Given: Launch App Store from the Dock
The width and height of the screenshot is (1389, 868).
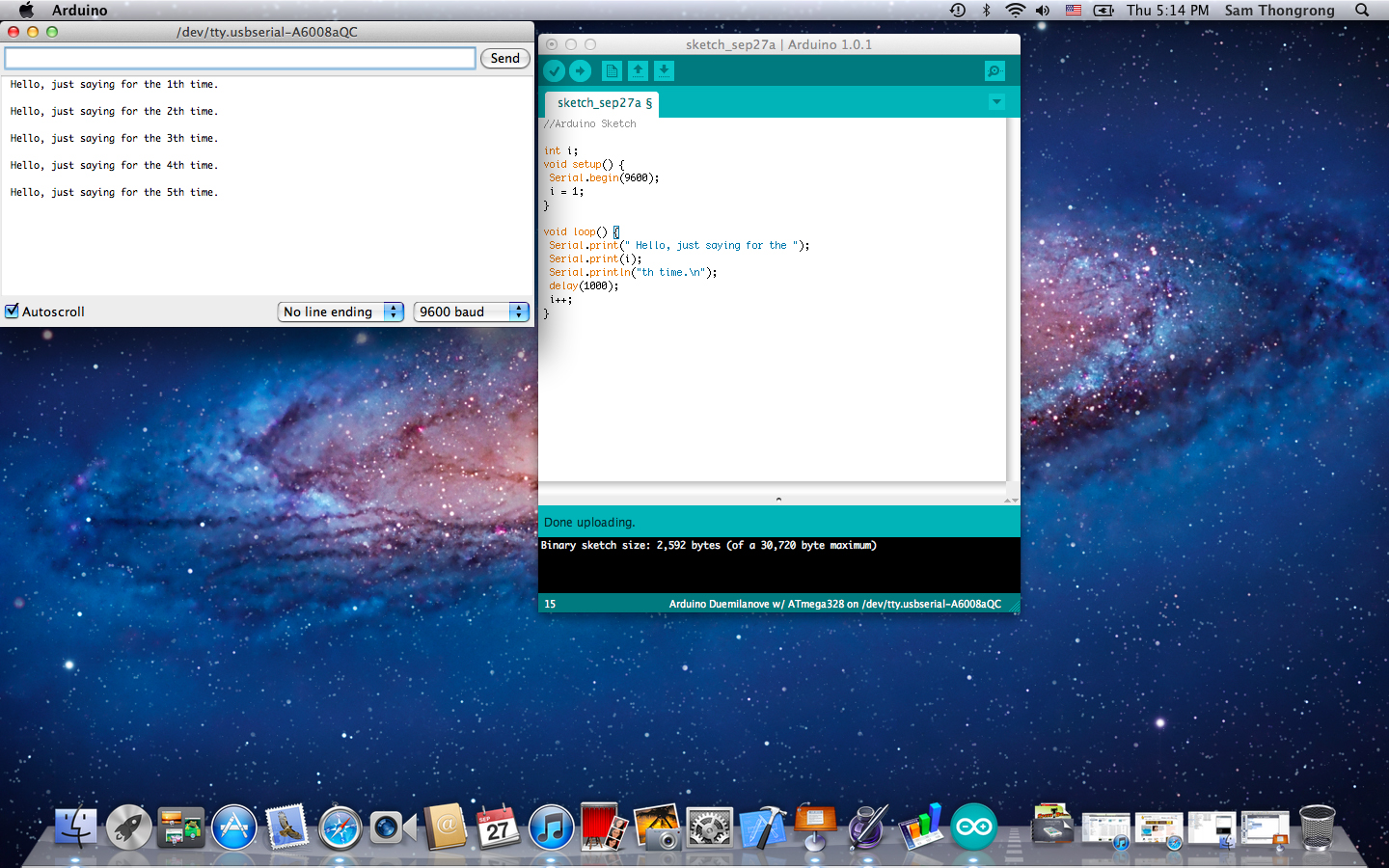Looking at the screenshot, I should click(234, 827).
